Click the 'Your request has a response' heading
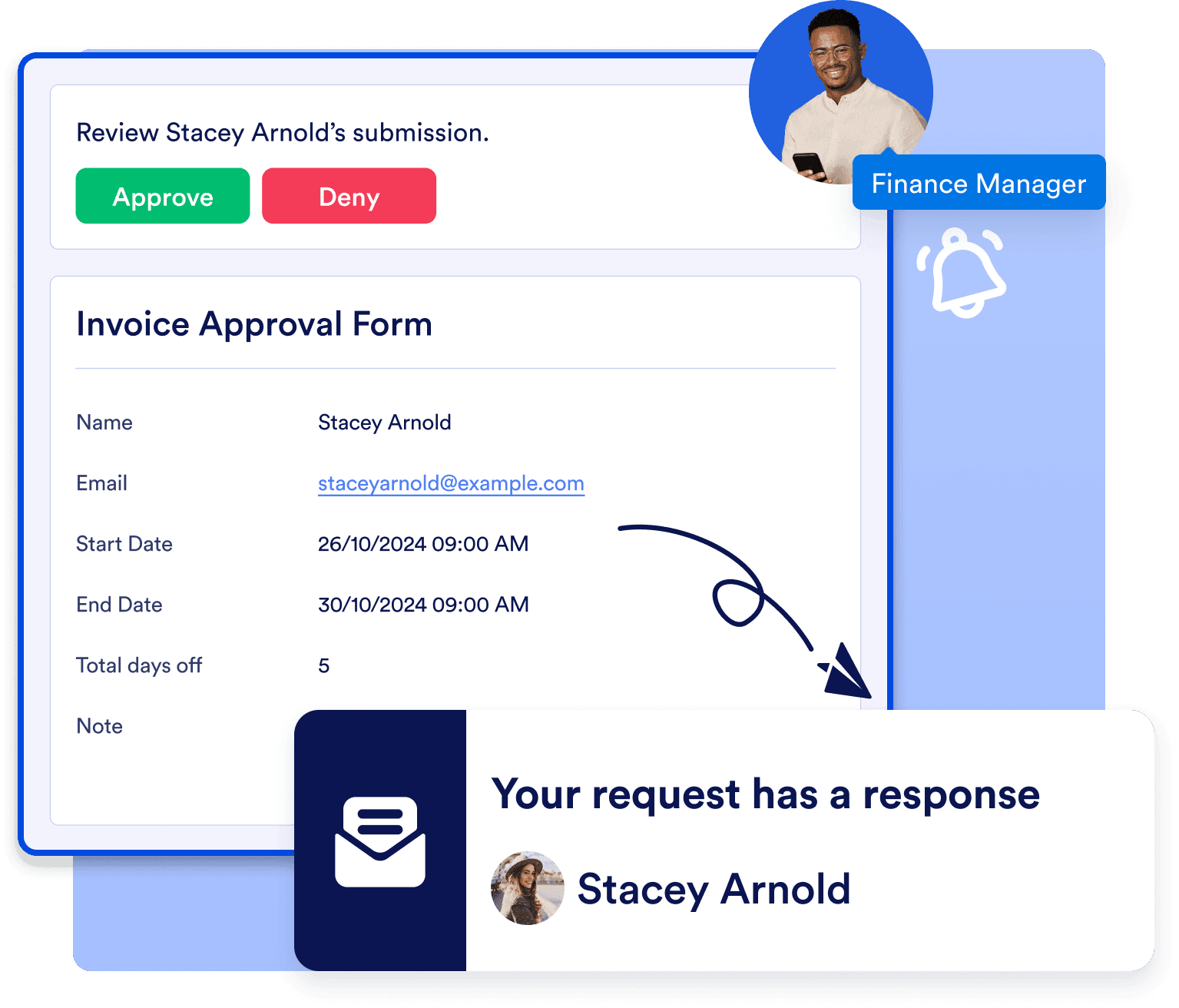This screenshot has width=1179, height=1008. pos(766,795)
